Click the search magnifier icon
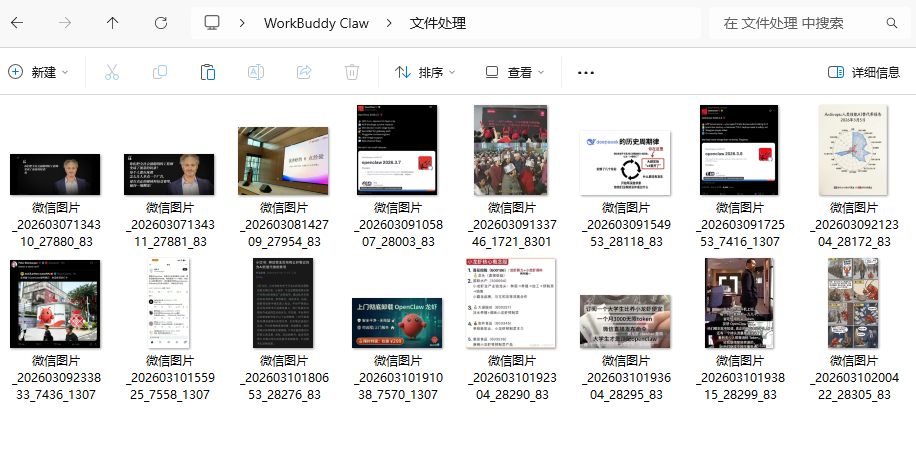This screenshot has height=452, width=916. point(891,23)
